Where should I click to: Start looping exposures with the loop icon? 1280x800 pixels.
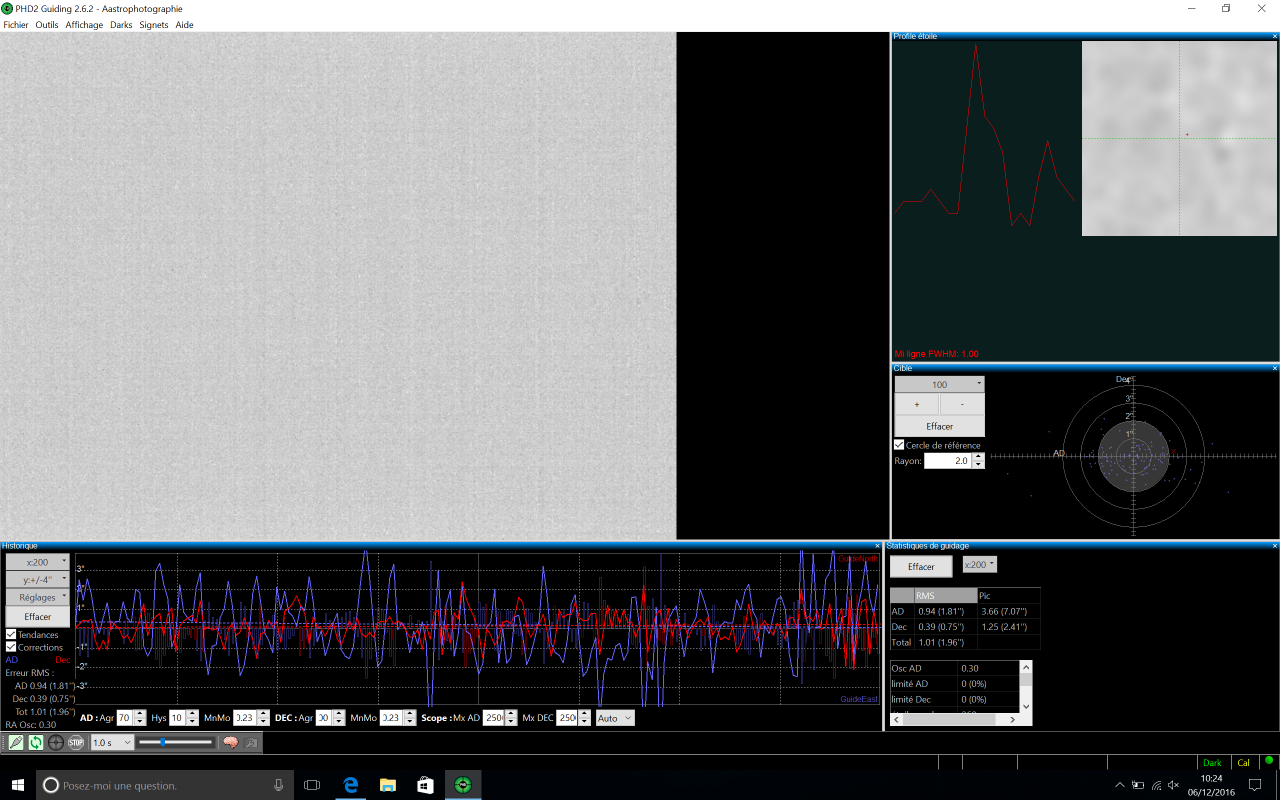[x=36, y=742]
